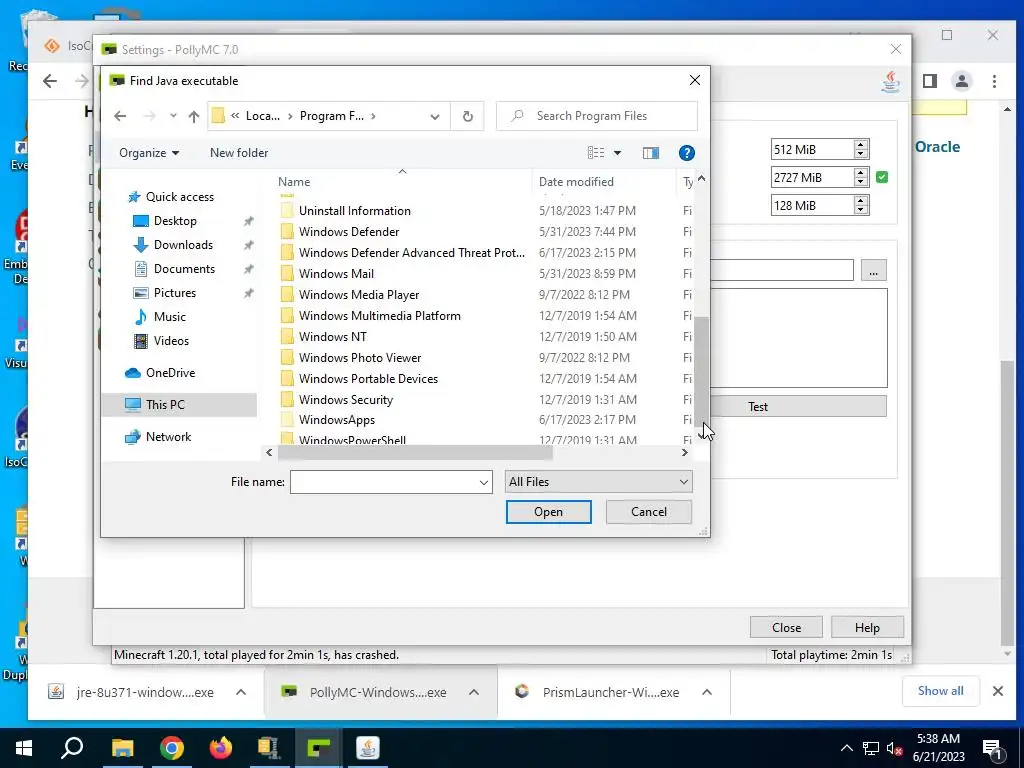1024x768 pixels.
Task: Select This PC in the navigation pane
Action: pos(179,404)
